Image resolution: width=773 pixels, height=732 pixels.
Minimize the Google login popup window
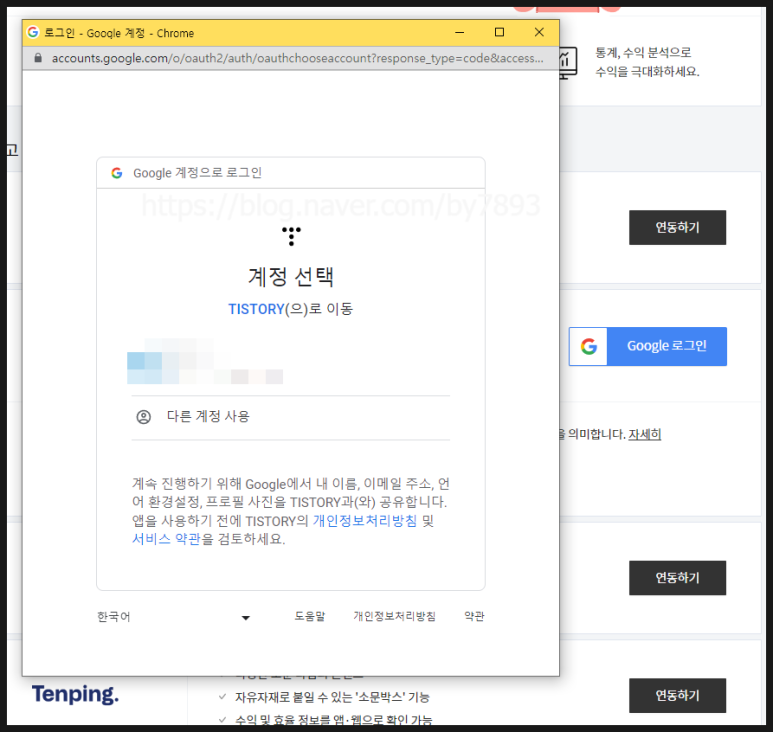tap(459, 33)
